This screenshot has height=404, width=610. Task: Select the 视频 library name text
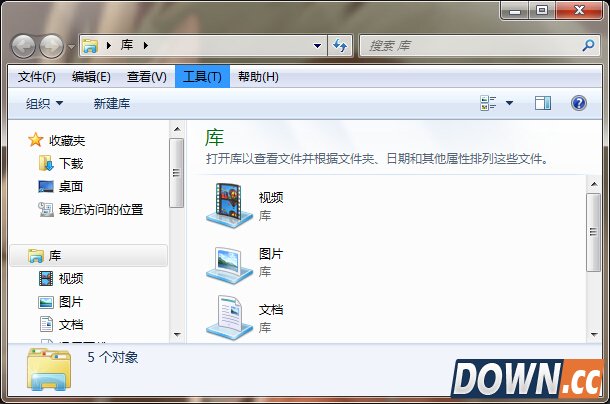point(271,197)
